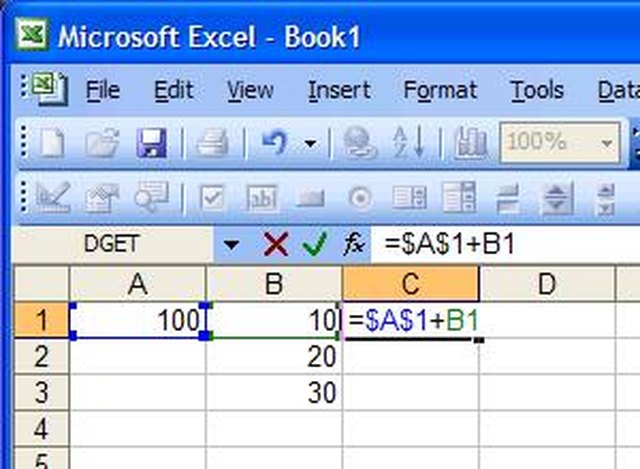Click the Open folder toolbar icon
Screen dimensions: 640x469
coord(102,142)
